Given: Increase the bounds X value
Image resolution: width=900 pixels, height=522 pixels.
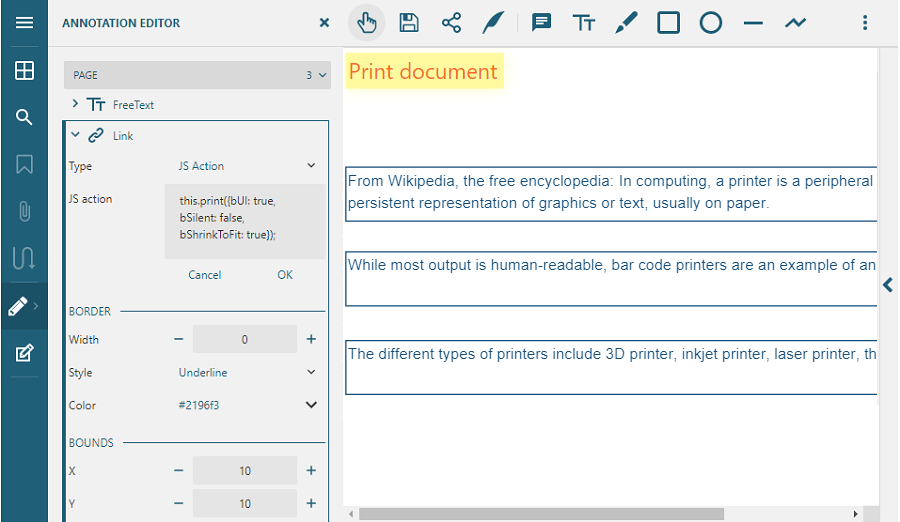Looking at the screenshot, I should coord(311,471).
